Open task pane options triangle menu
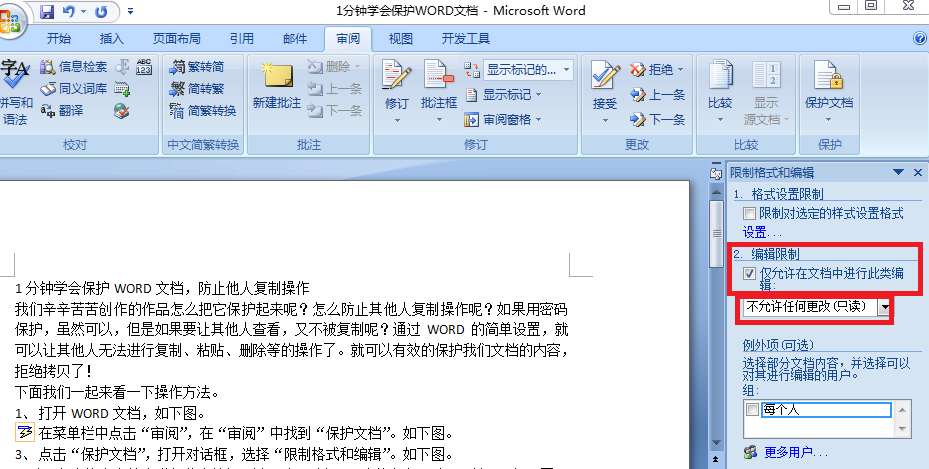This screenshot has height=469, width=929. pos(898,172)
